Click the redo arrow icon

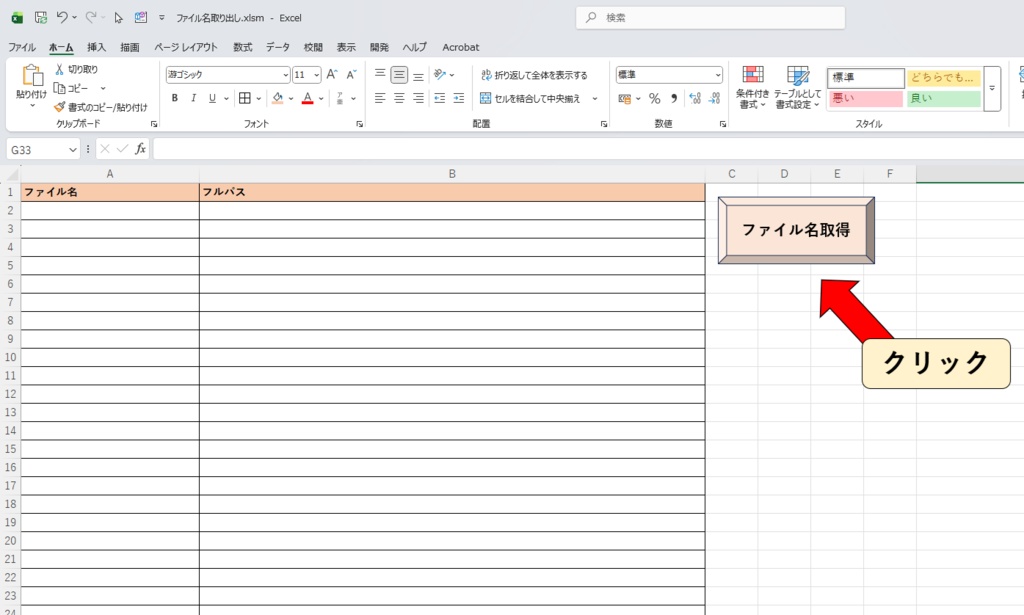point(91,18)
